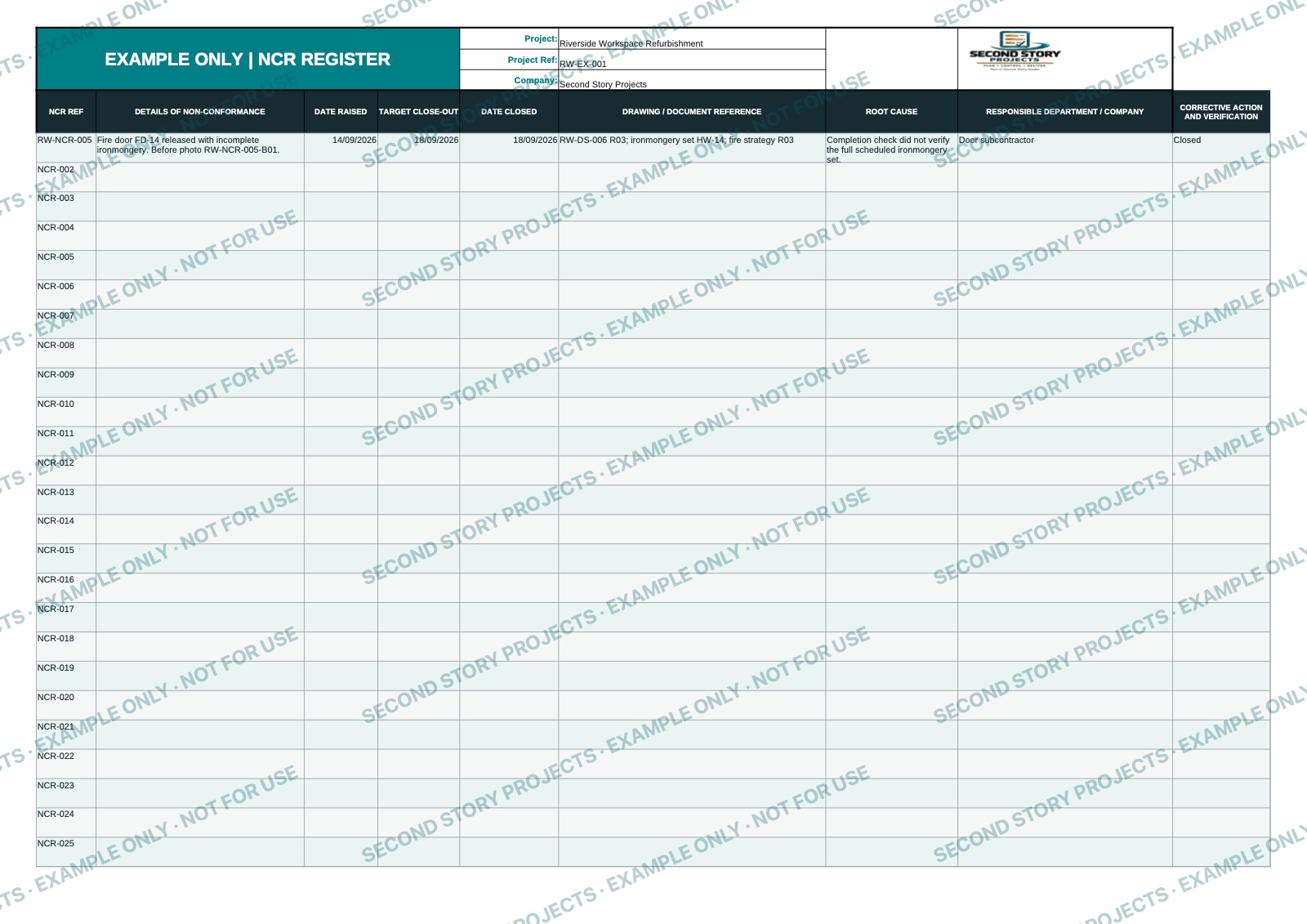
Task: Select the 'NCR-011' row label
Action: point(56,433)
